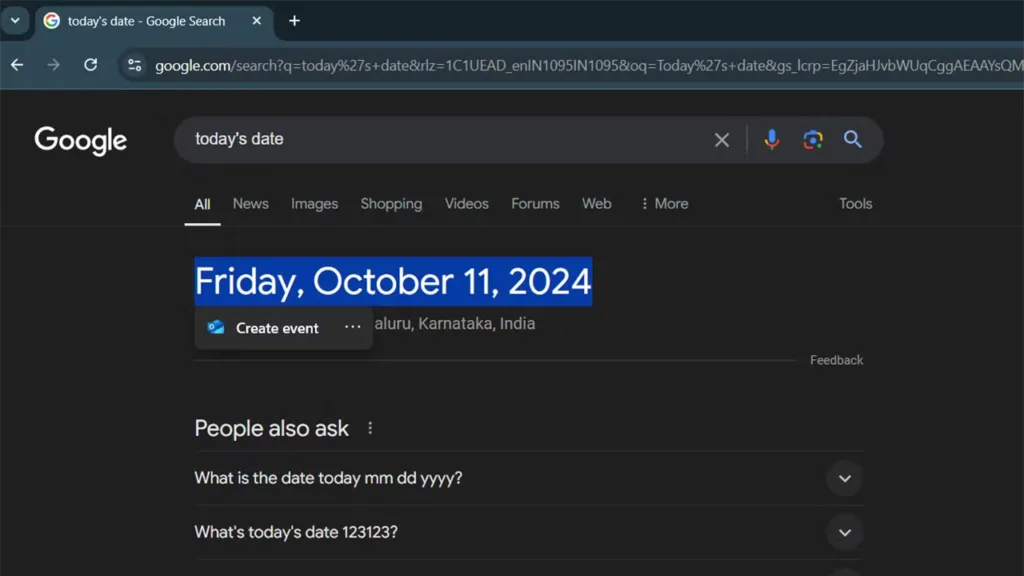Switch to the News tab
Screen dimensions: 1024x576
[251, 204]
